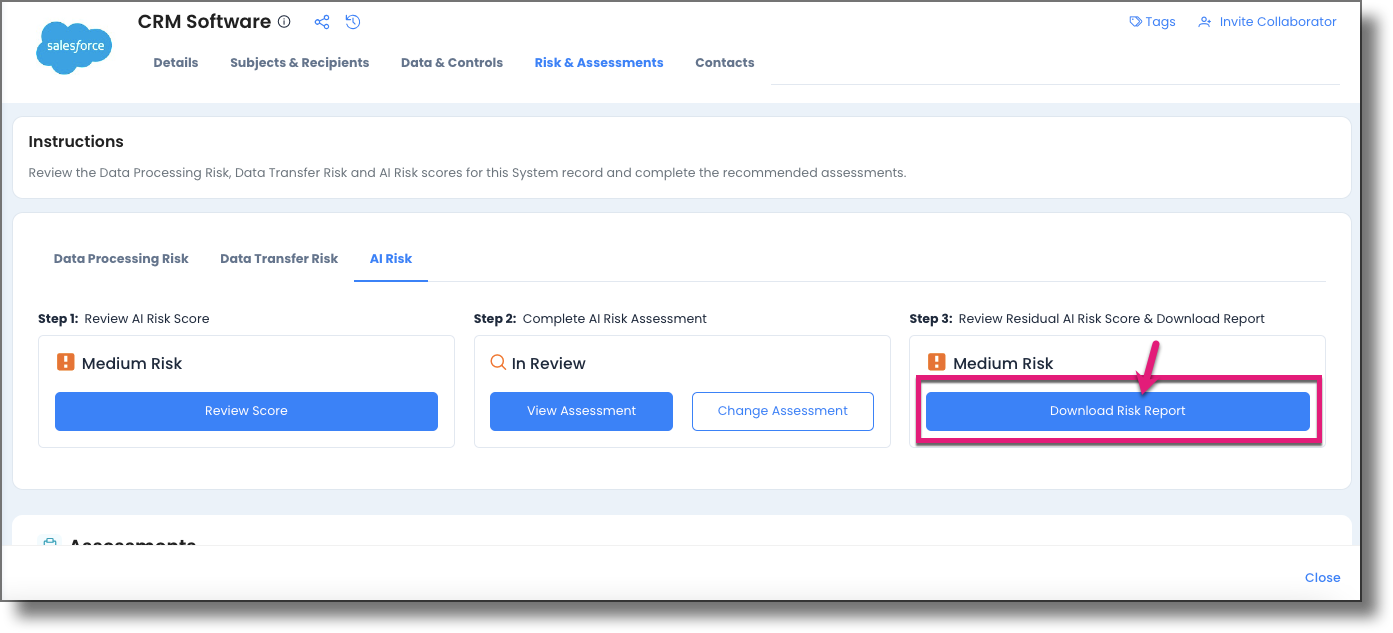Select the AI Risk tab
Screen dimensions: 1393x633
click(x=391, y=258)
